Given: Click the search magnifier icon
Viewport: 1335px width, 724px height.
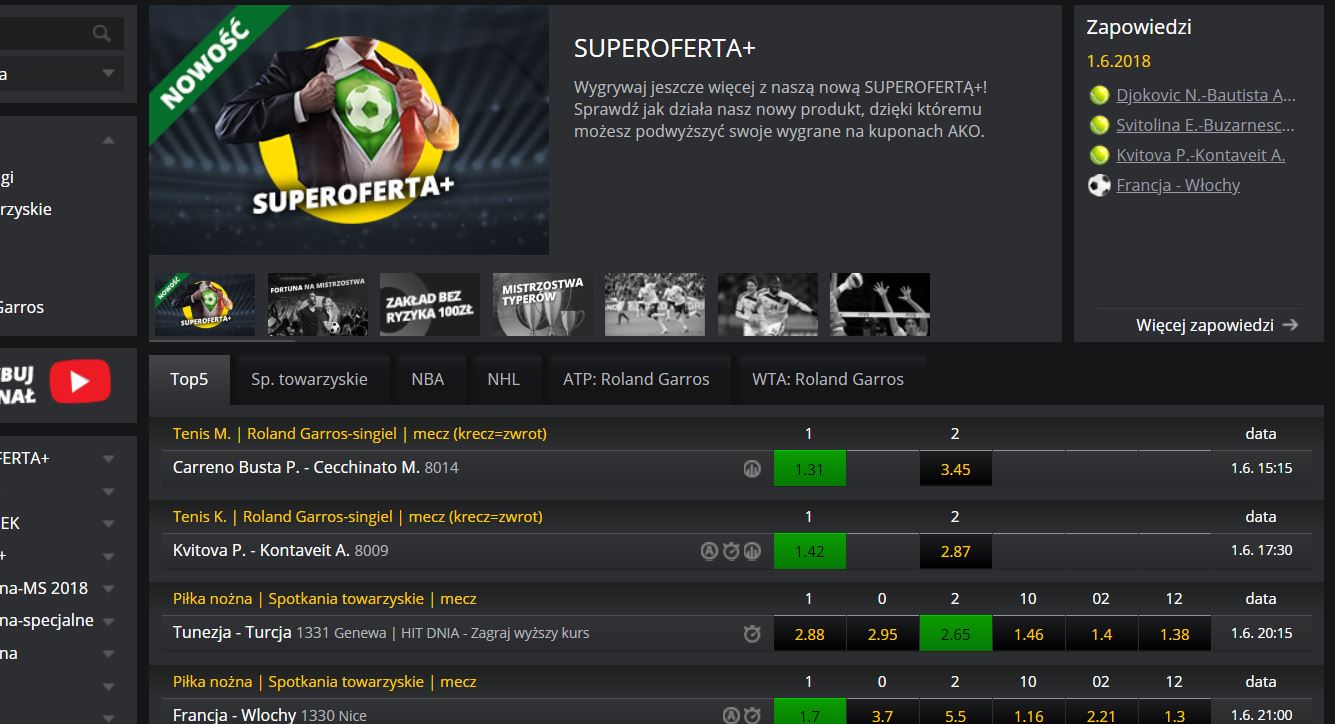Looking at the screenshot, I should click(101, 33).
